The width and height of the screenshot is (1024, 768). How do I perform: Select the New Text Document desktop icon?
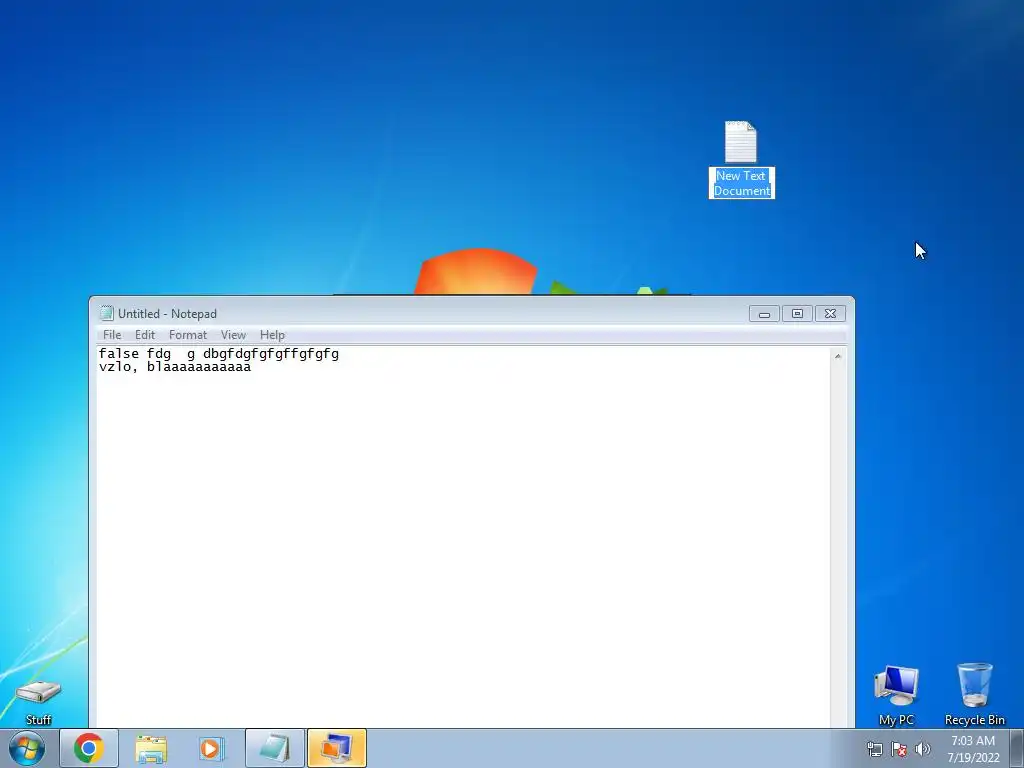[741, 142]
